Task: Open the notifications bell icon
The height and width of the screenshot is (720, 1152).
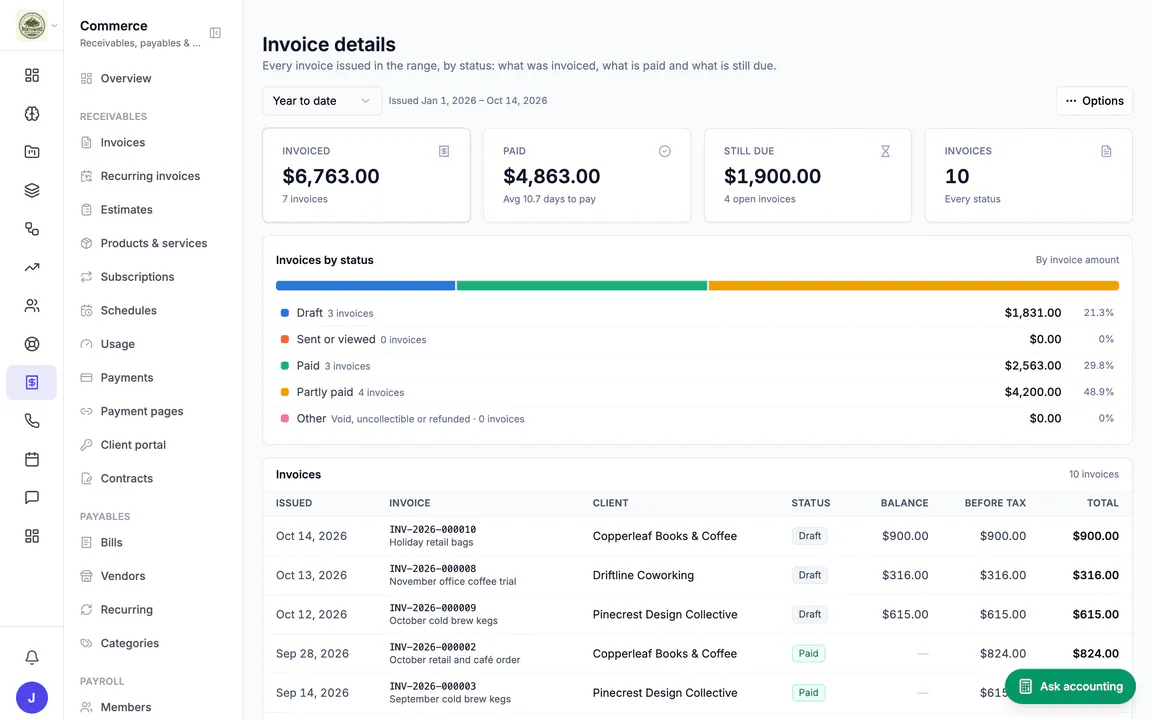Action: [x=32, y=658]
